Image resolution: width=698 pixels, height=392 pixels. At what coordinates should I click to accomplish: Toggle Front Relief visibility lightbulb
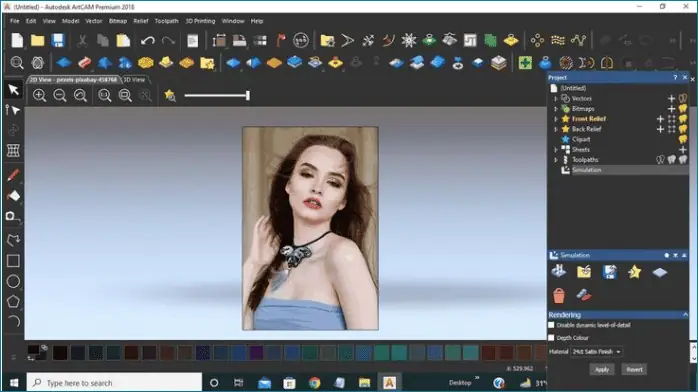point(683,119)
